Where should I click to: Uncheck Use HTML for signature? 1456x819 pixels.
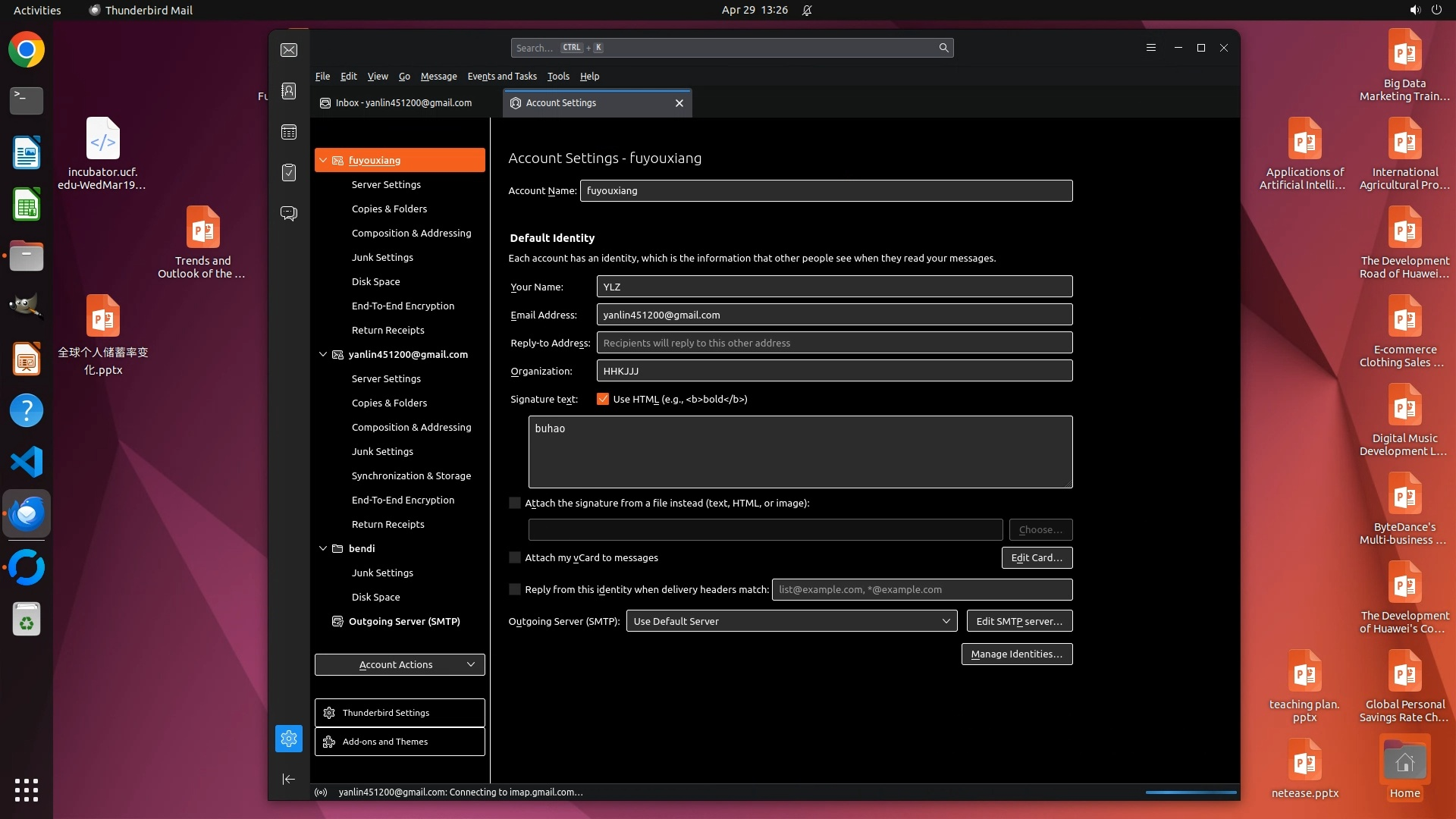pyautogui.click(x=603, y=399)
